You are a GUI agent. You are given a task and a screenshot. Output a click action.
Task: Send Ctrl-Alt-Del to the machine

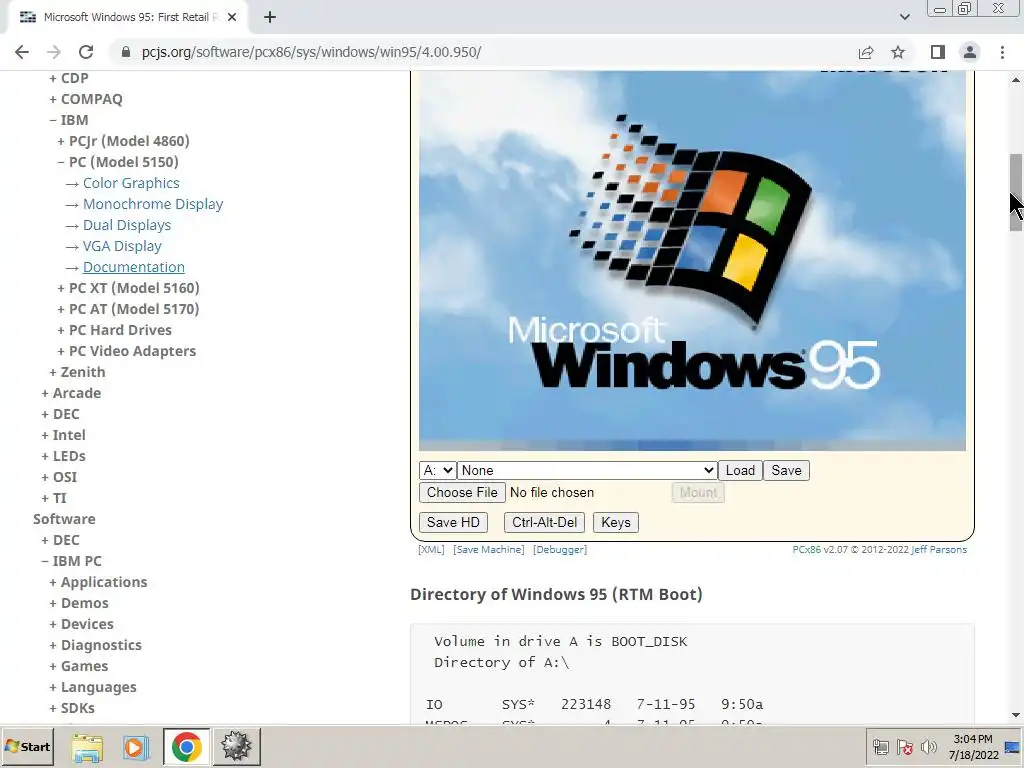545,522
